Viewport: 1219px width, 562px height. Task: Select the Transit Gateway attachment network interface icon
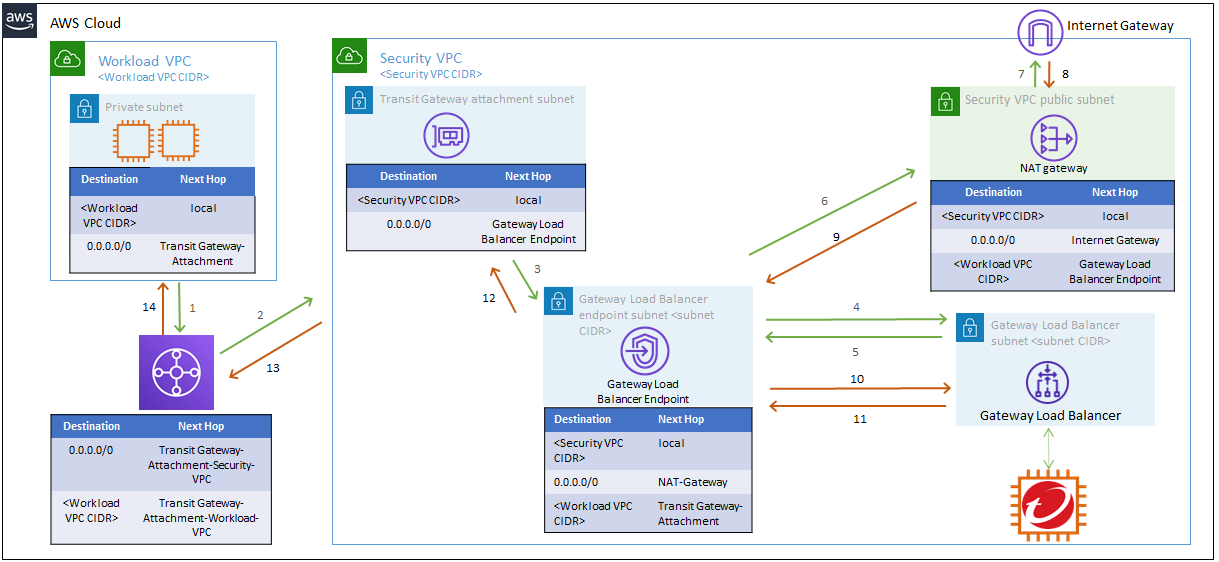pyautogui.click(x=446, y=134)
